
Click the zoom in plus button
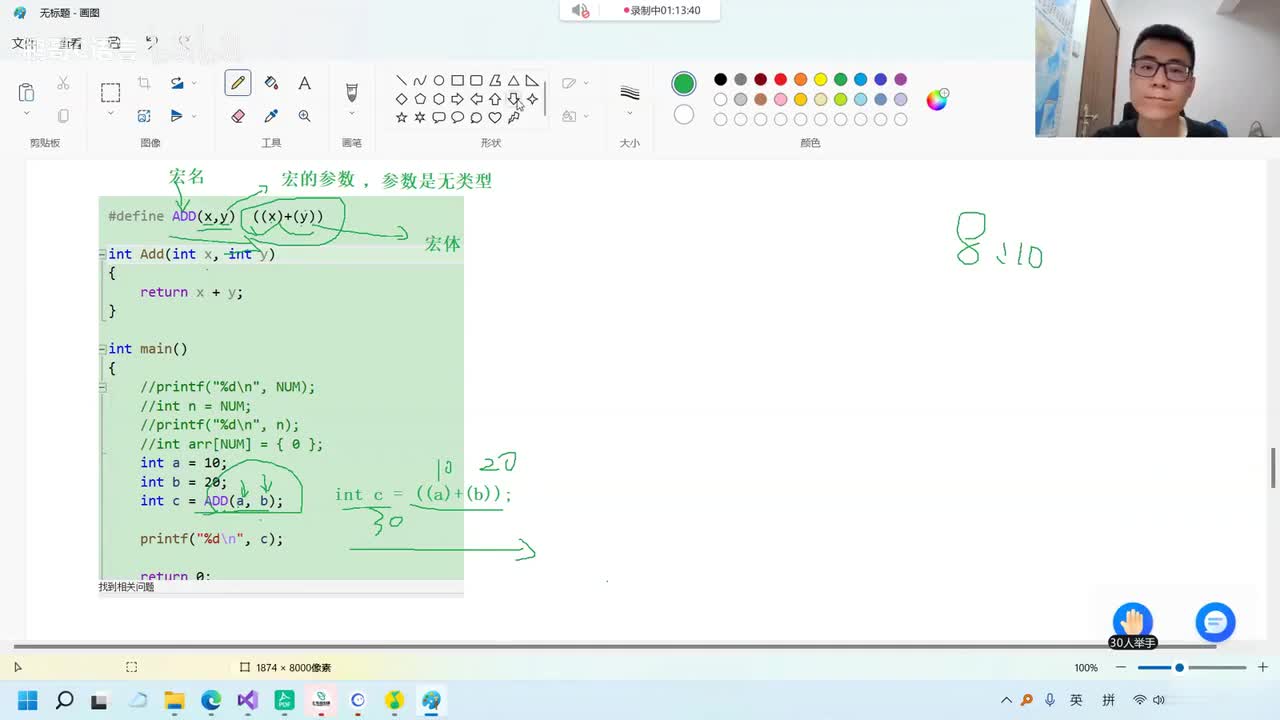[1262, 667]
